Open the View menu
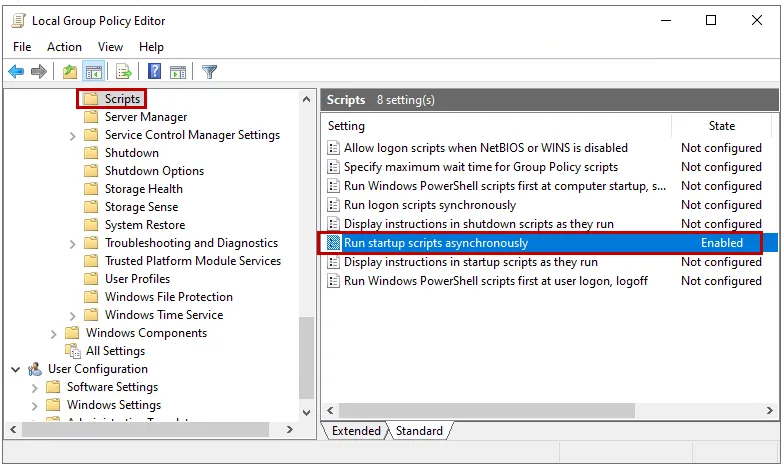 [110, 47]
